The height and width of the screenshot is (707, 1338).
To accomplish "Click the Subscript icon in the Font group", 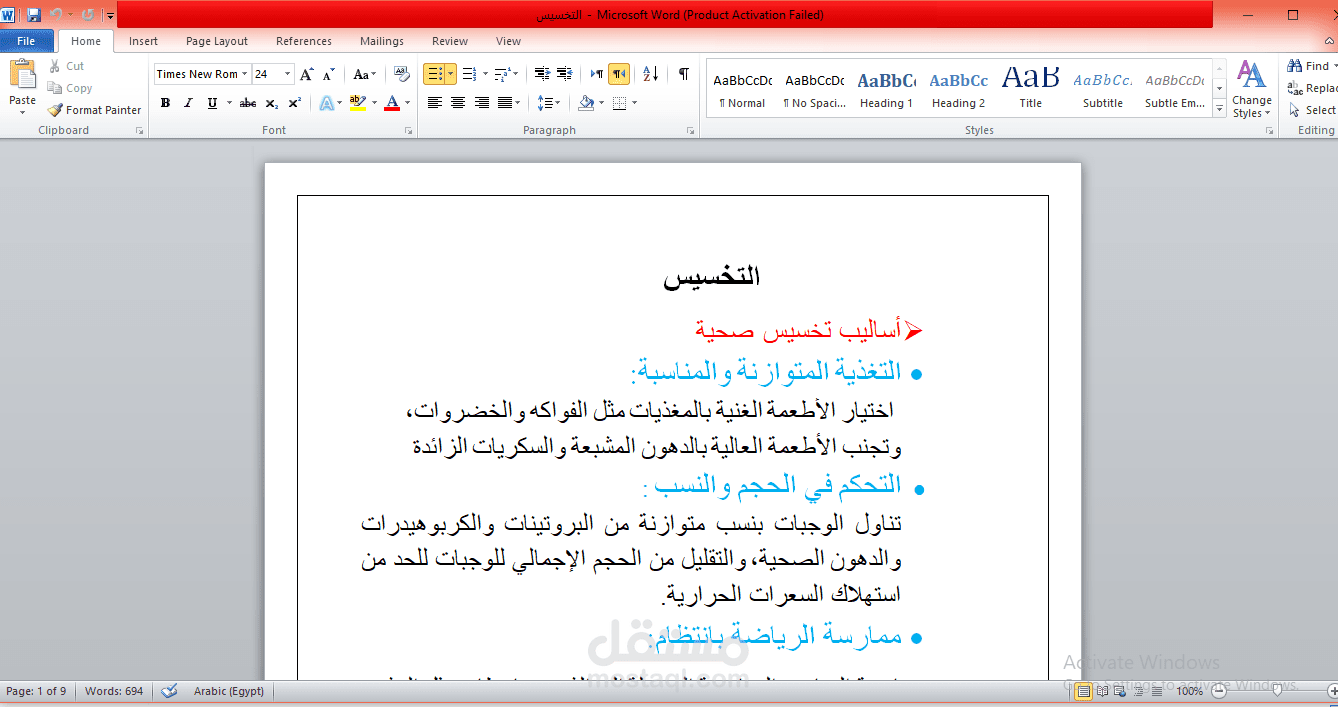I will [x=270, y=102].
